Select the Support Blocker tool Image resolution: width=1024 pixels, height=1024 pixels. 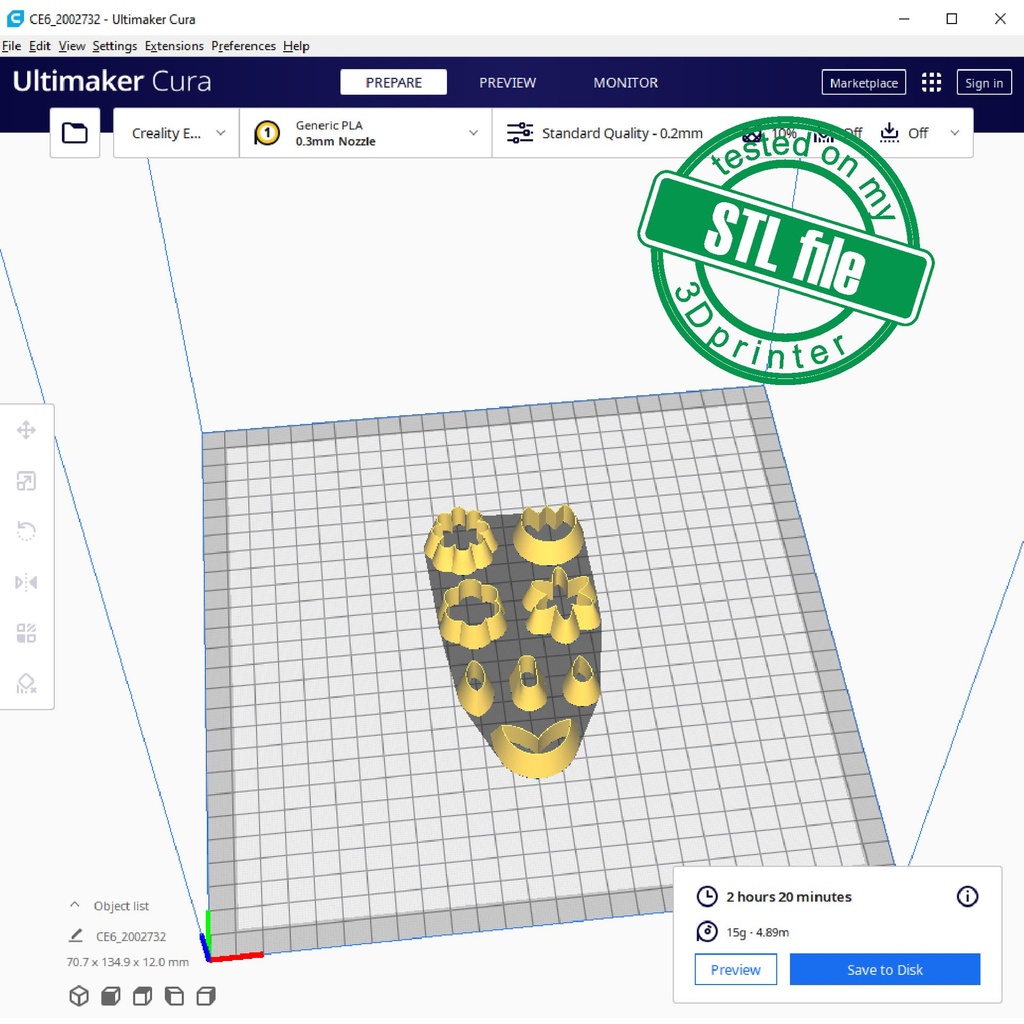pos(26,684)
